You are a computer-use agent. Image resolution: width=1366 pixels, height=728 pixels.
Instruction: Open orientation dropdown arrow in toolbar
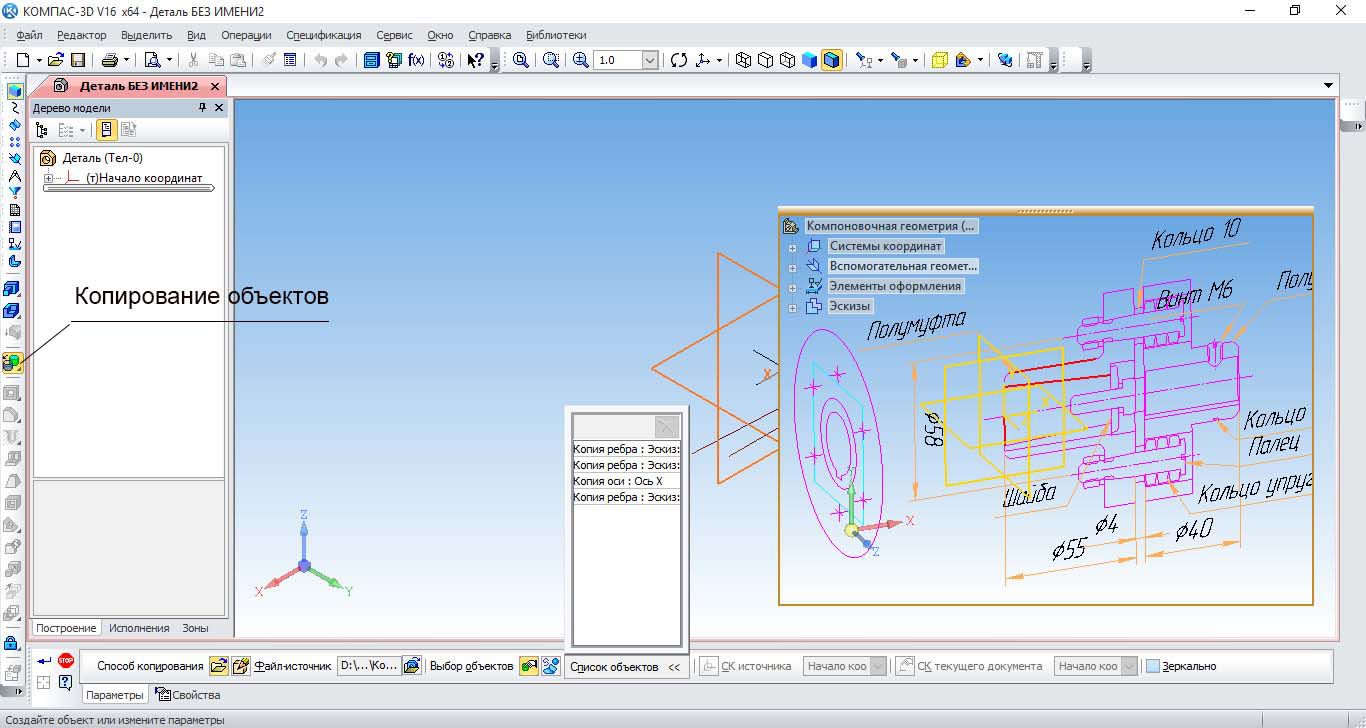click(x=719, y=60)
